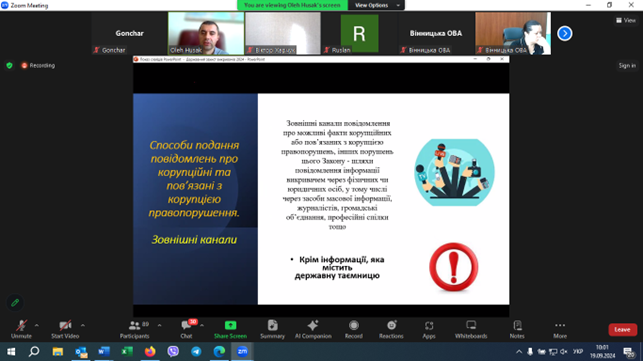Open the Reactions menu
The image size is (643, 361).
coord(391,329)
